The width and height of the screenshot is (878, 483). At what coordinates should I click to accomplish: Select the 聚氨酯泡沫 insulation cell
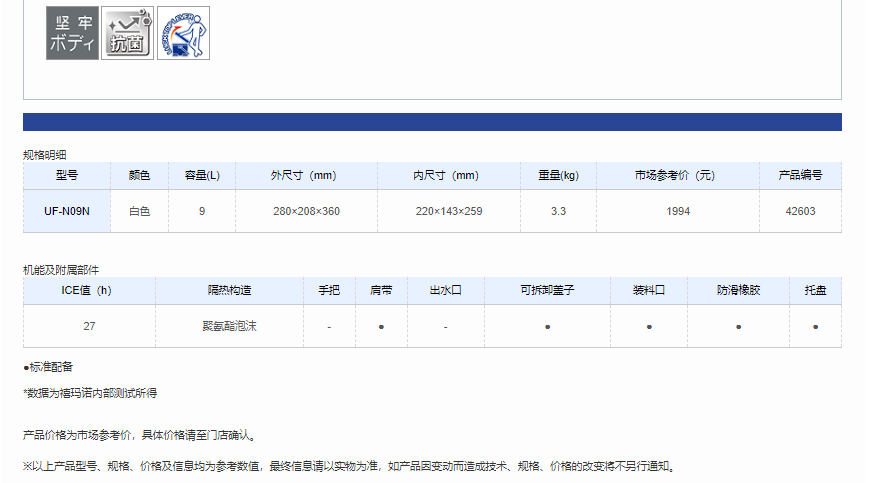[x=230, y=326]
